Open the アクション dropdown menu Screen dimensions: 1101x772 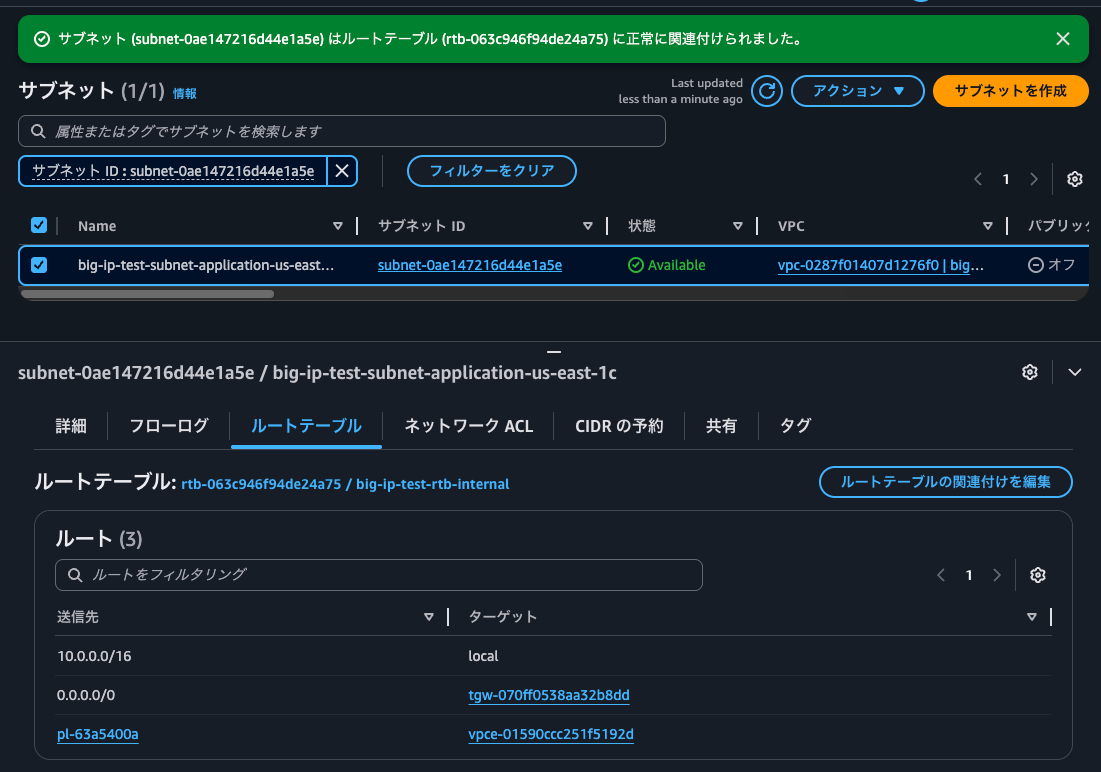pos(858,91)
